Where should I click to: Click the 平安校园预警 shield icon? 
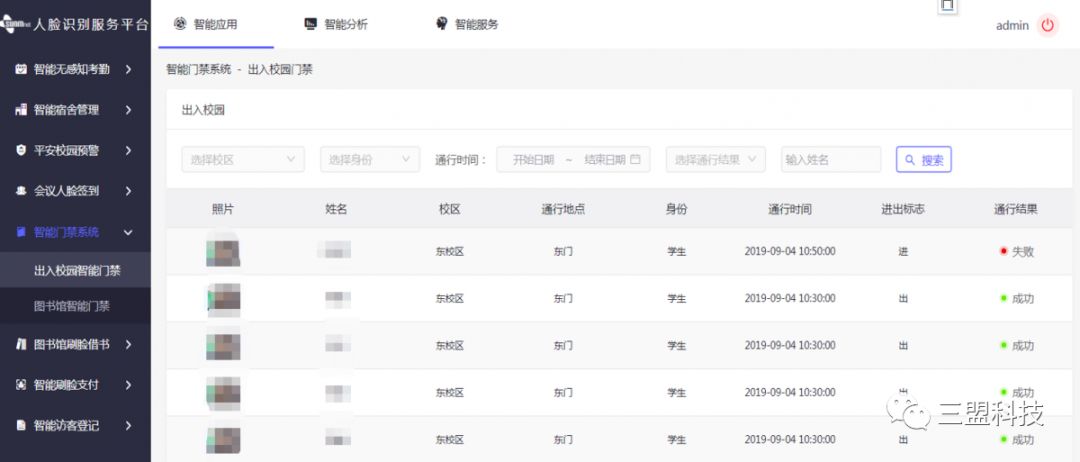click(21, 150)
